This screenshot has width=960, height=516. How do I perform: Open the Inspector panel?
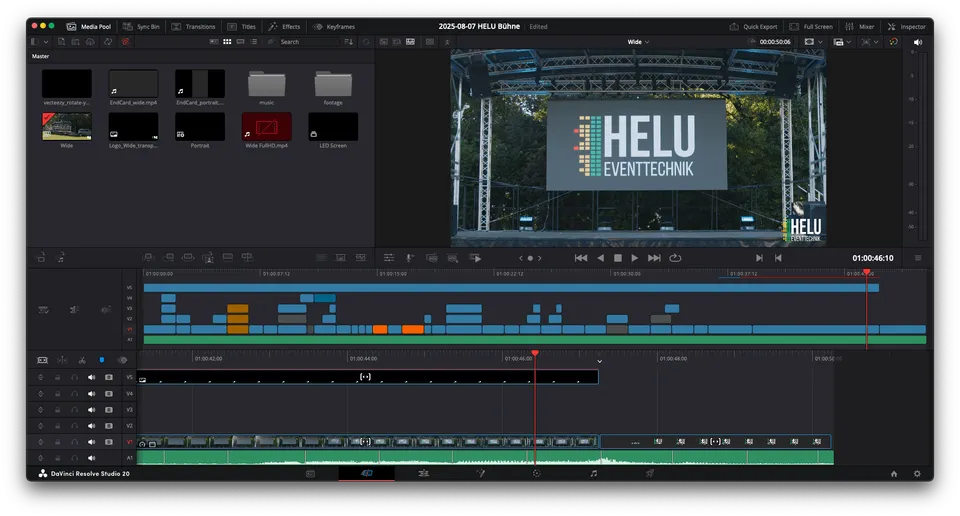[x=907, y=26]
